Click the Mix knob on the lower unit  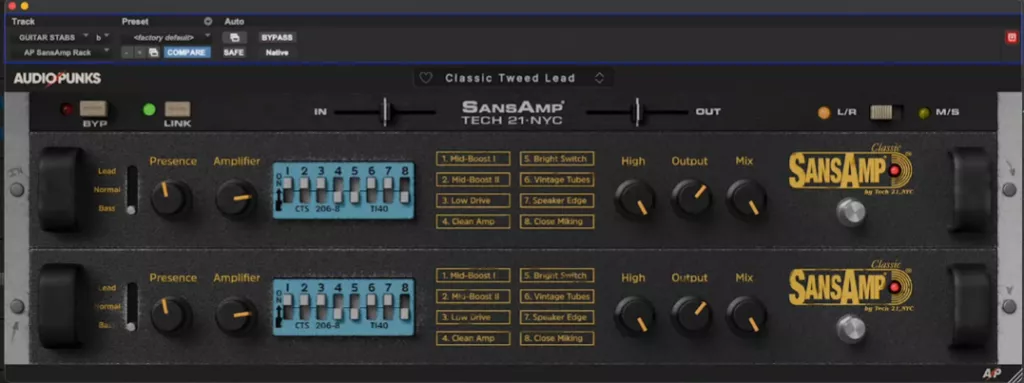(746, 316)
